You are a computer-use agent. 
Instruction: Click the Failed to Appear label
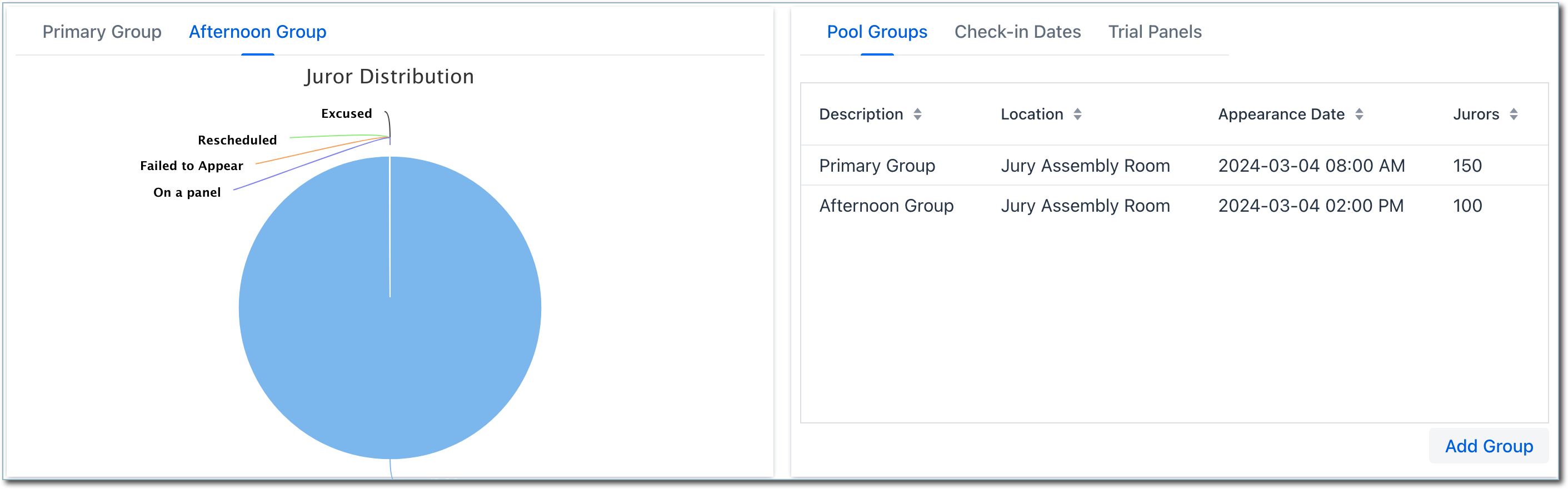coord(191,166)
